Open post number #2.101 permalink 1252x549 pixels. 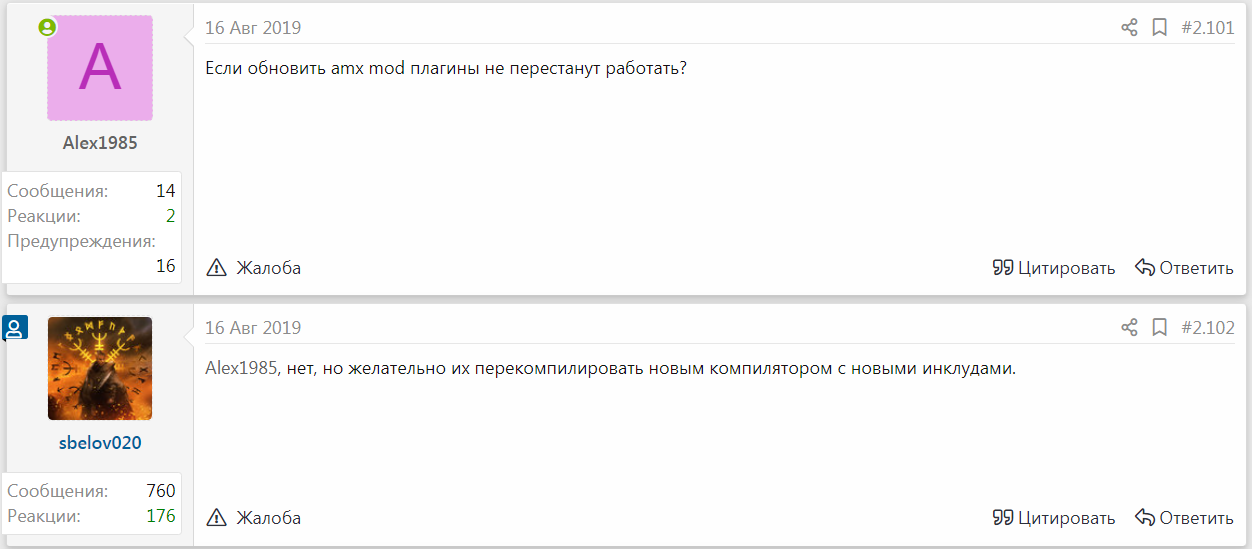tap(1208, 28)
